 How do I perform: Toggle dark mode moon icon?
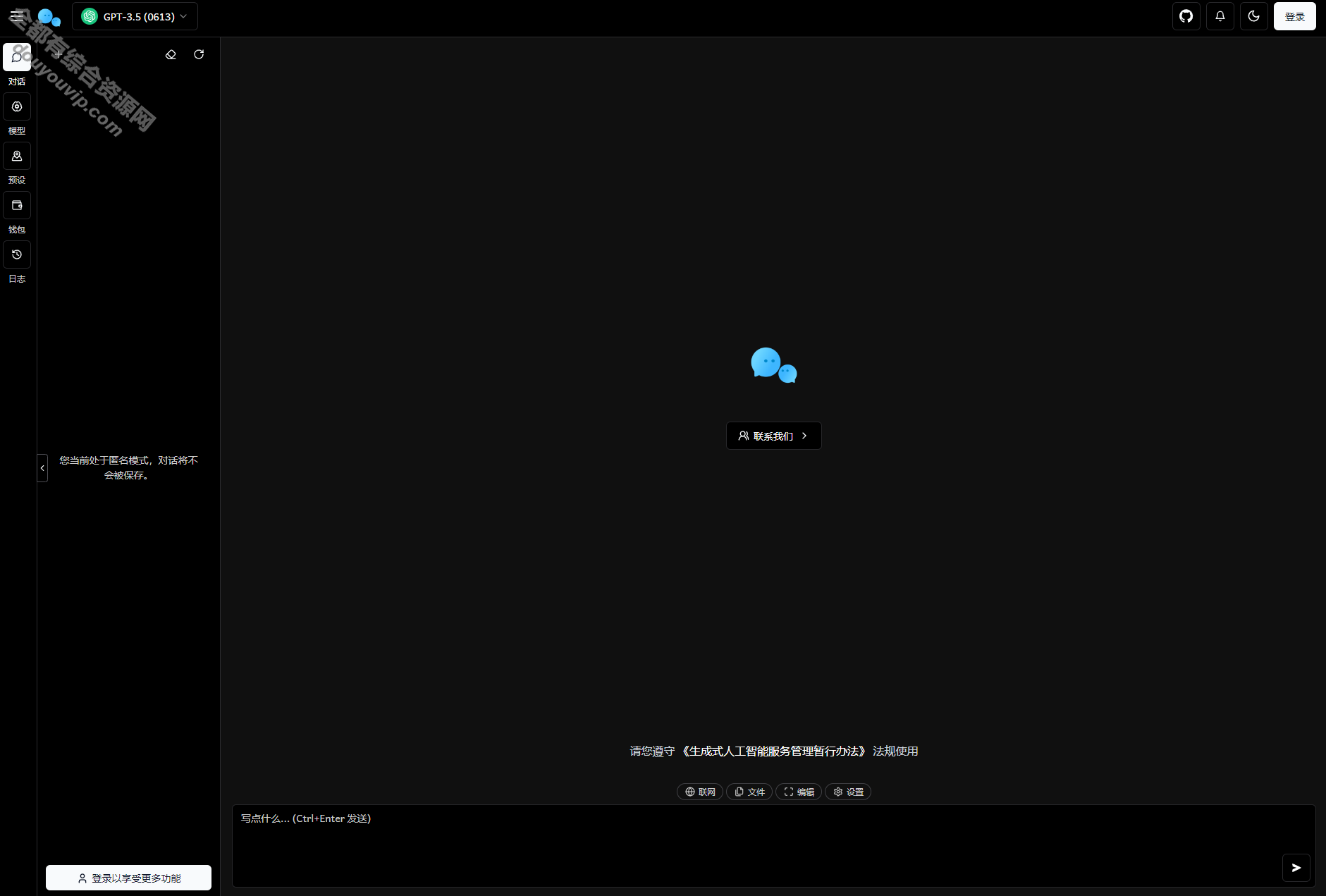pyautogui.click(x=1254, y=16)
